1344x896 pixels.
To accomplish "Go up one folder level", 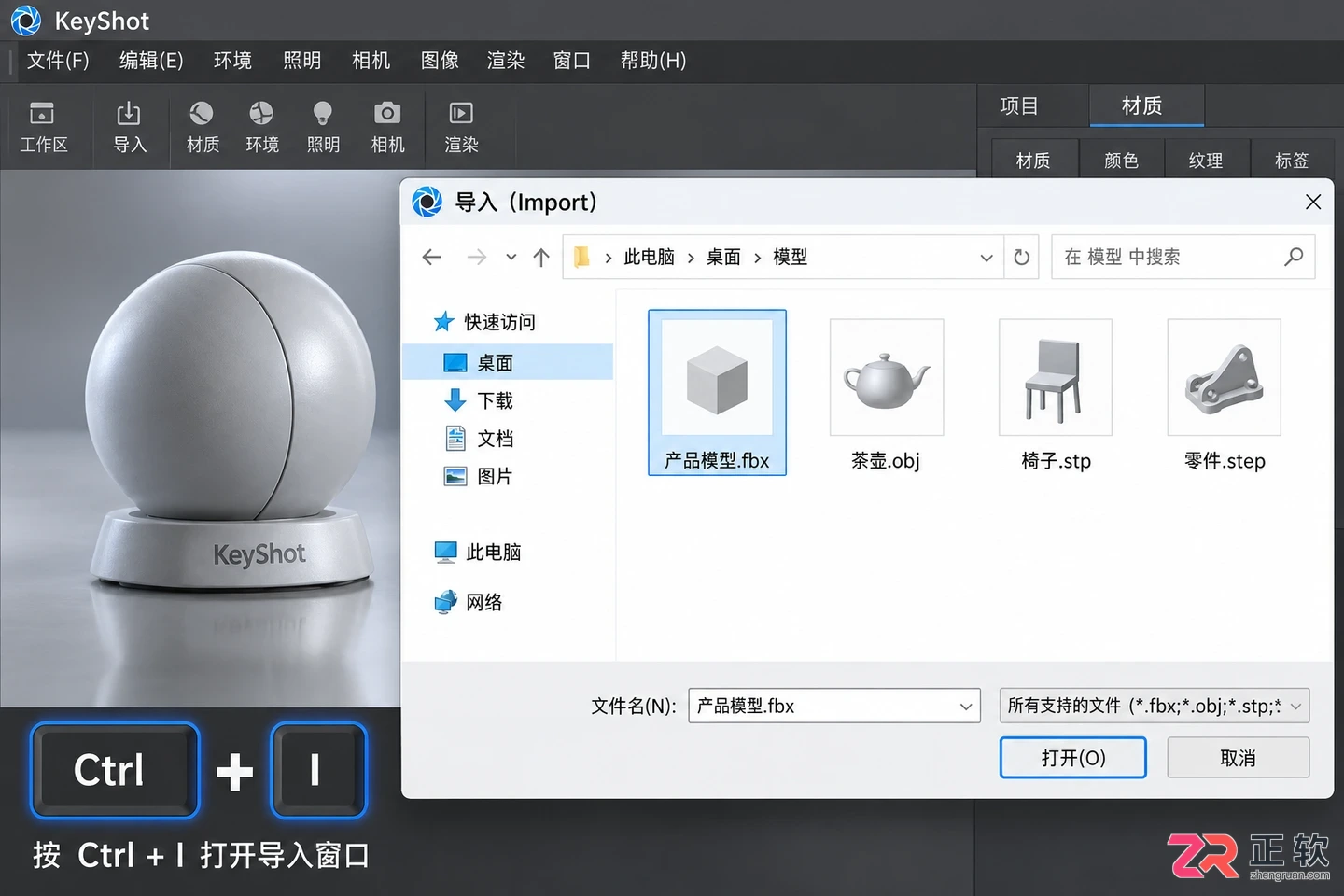I will point(541,257).
